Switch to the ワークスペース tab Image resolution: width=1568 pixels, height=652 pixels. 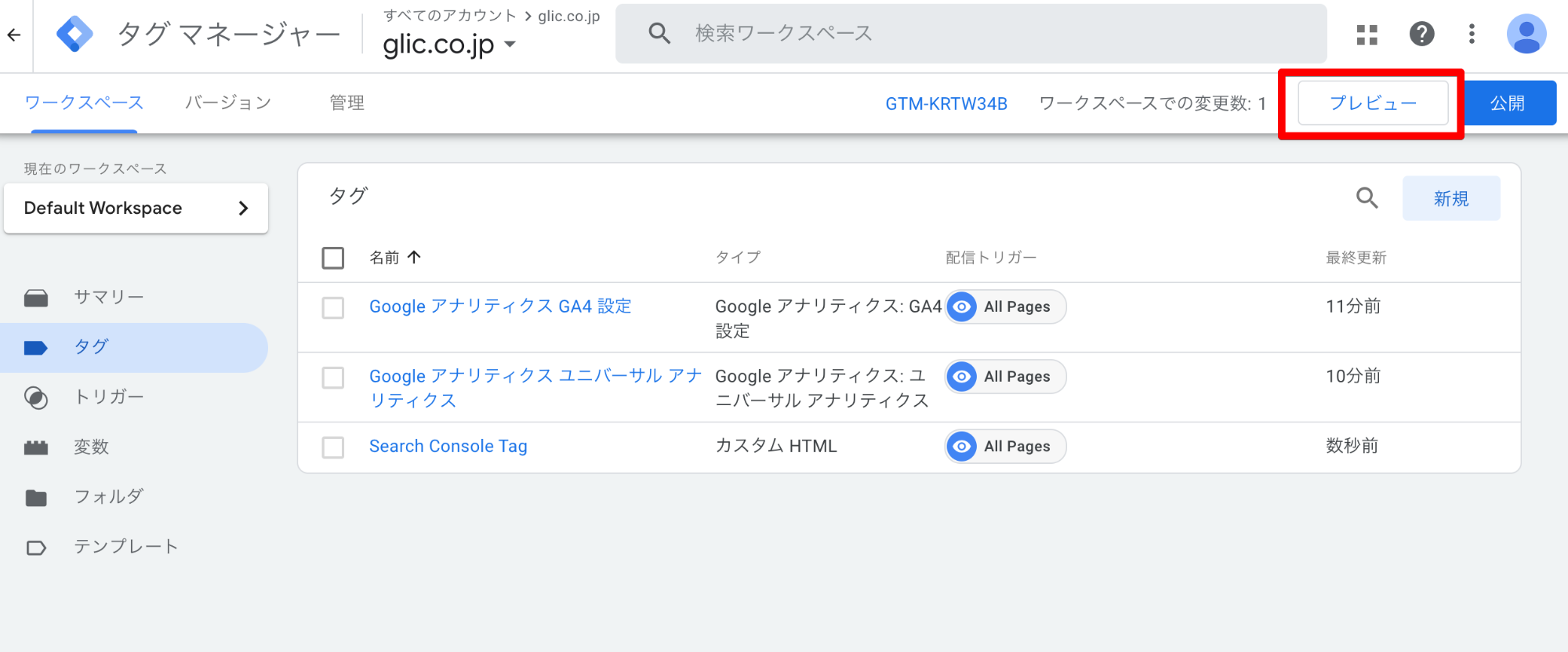[84, 103]
